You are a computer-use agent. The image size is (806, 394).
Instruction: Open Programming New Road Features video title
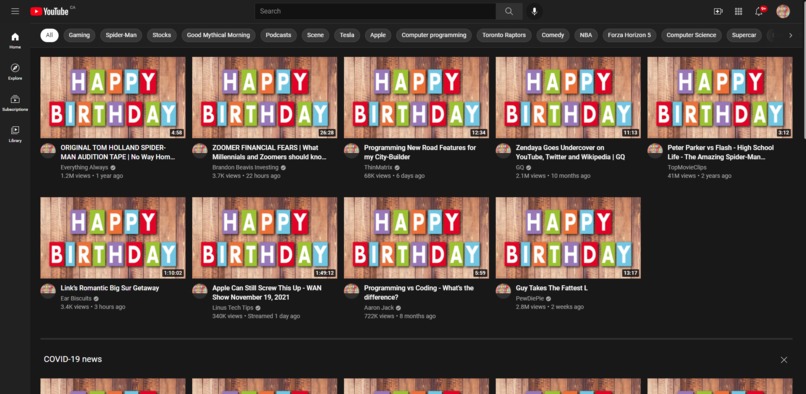click(x=420, y=152)
